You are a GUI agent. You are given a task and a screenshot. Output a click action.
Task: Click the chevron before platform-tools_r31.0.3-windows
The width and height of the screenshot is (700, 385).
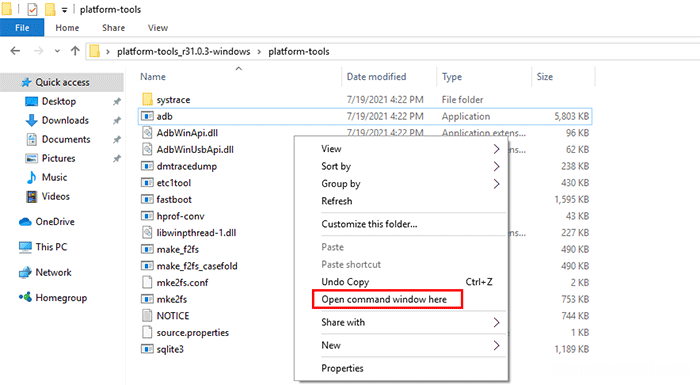coord(108,52)
